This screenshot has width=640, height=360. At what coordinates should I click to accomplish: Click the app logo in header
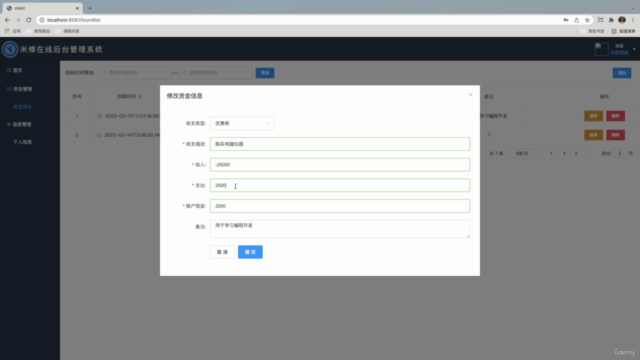[10, 49]
